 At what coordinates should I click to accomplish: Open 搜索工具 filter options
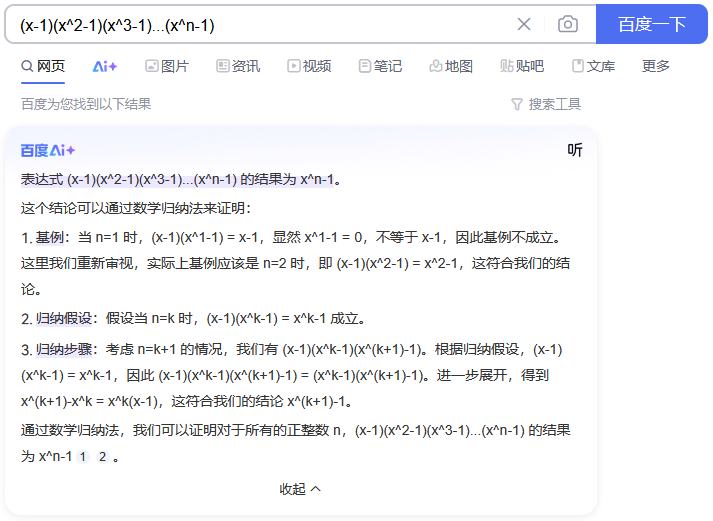[x=546, y=105]
